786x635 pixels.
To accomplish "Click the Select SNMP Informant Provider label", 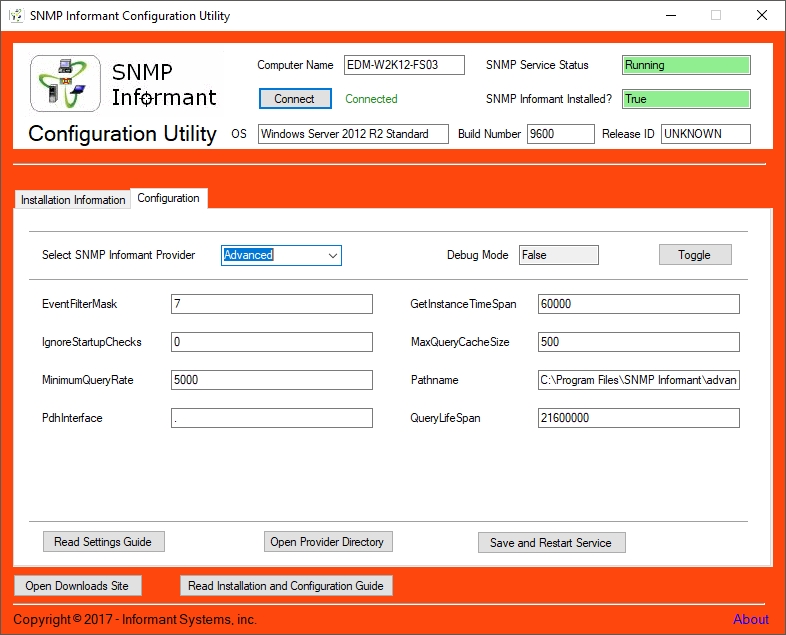I will pyautogui.click(x=118, y=255).
